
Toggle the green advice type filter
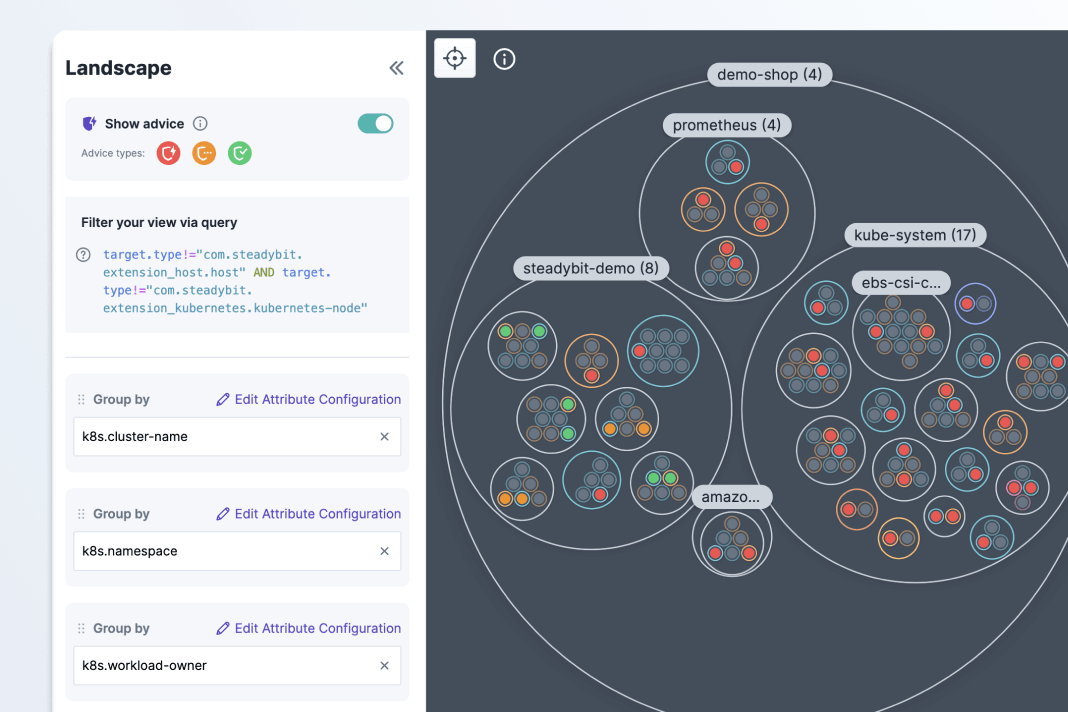tap(240, 153)
